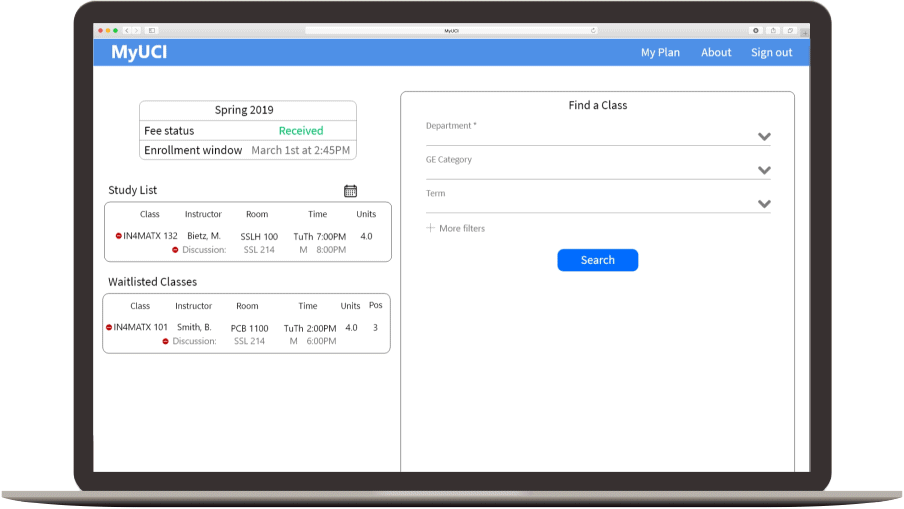This screenshot has height=509, width=904.
Task: Click room PCB 1100
Action: pos(250,328)
